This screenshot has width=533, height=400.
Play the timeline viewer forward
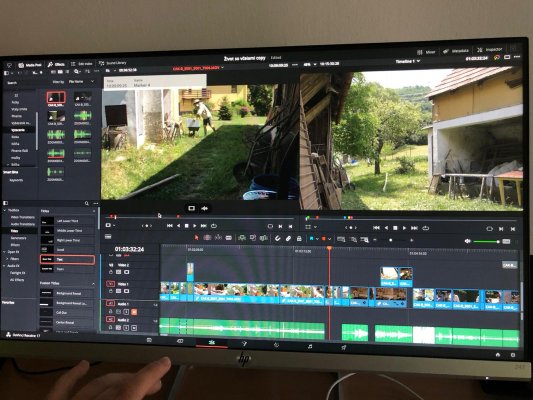tap(404, 228)
